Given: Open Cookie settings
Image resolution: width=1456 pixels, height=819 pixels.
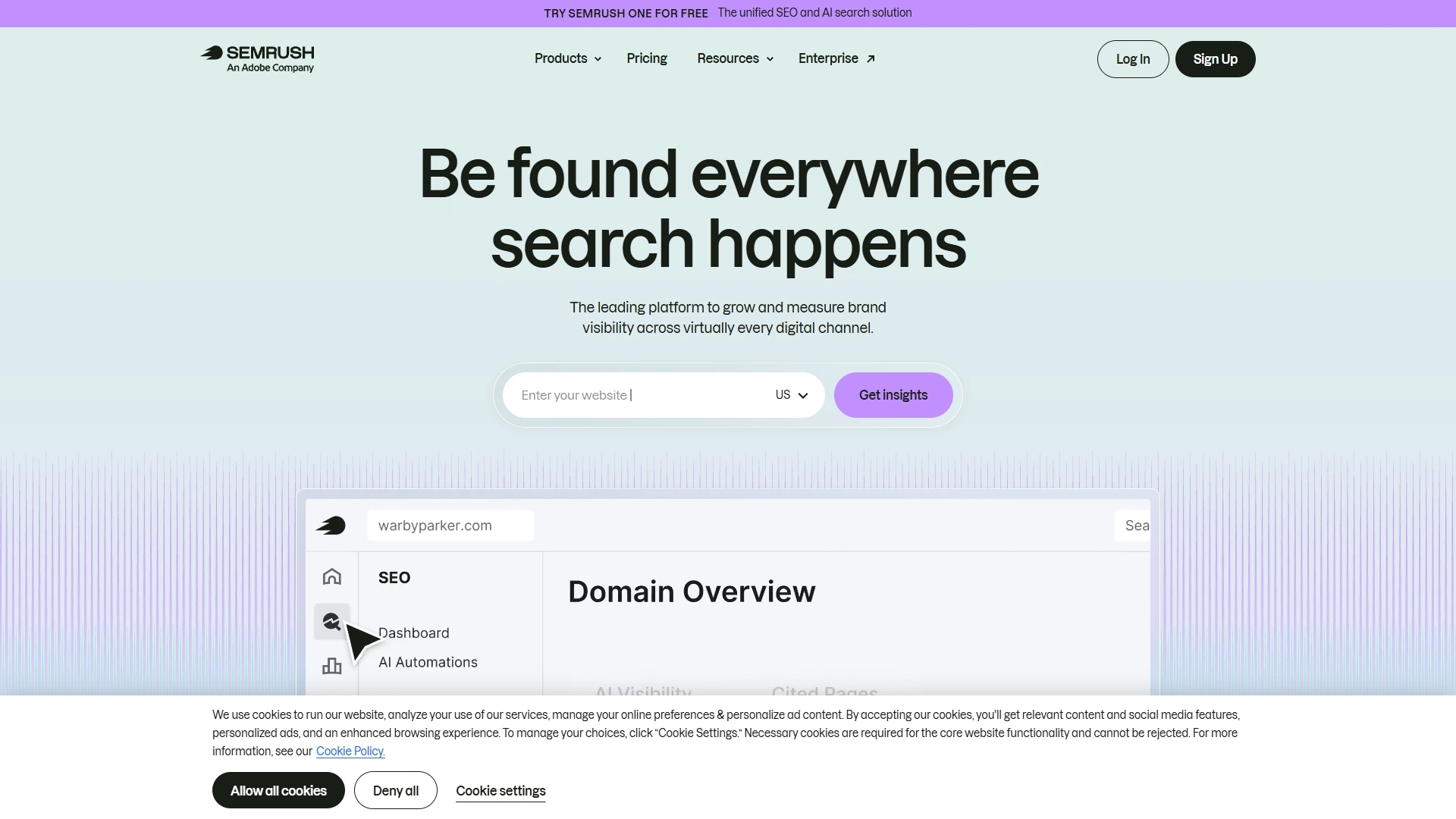Looking at the screenshot, I should 500,791.
